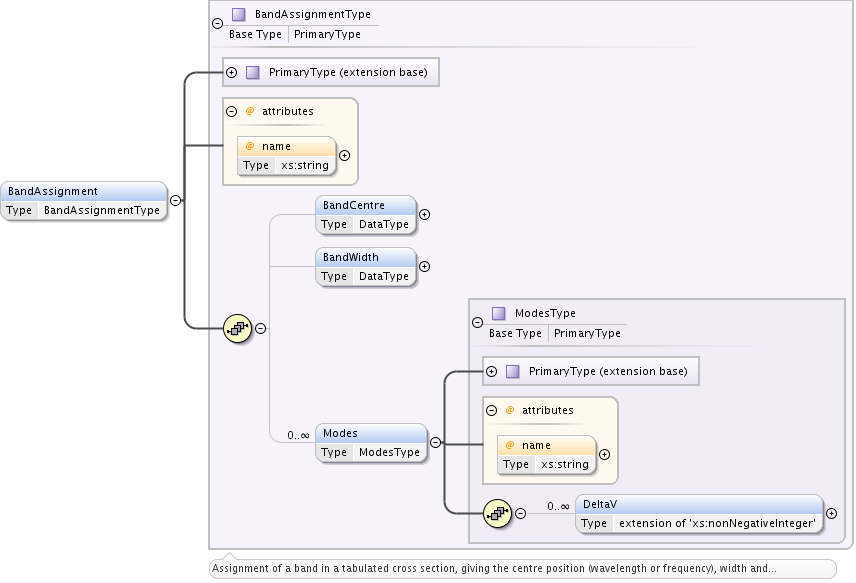Select the Modes element node
The height and width of the screenshot is (583, 856).
(371, 443)
